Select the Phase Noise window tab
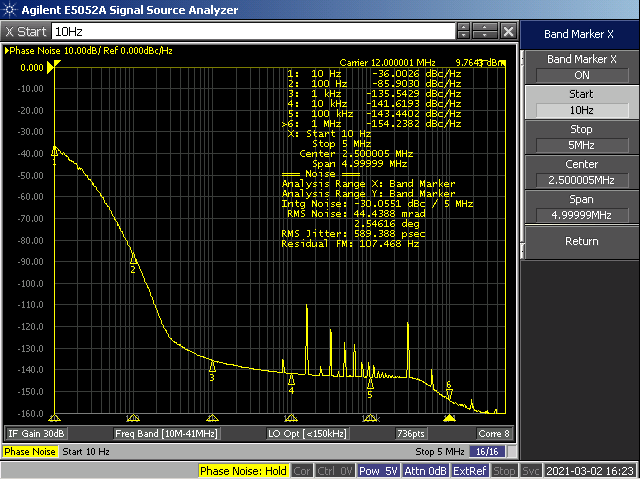The image size is (640, 480). pos(30,452)
